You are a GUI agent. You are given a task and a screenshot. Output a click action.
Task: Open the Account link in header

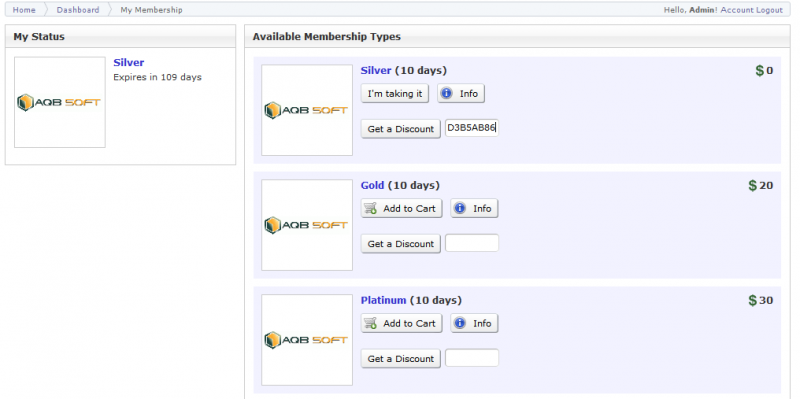coord(736,10)
